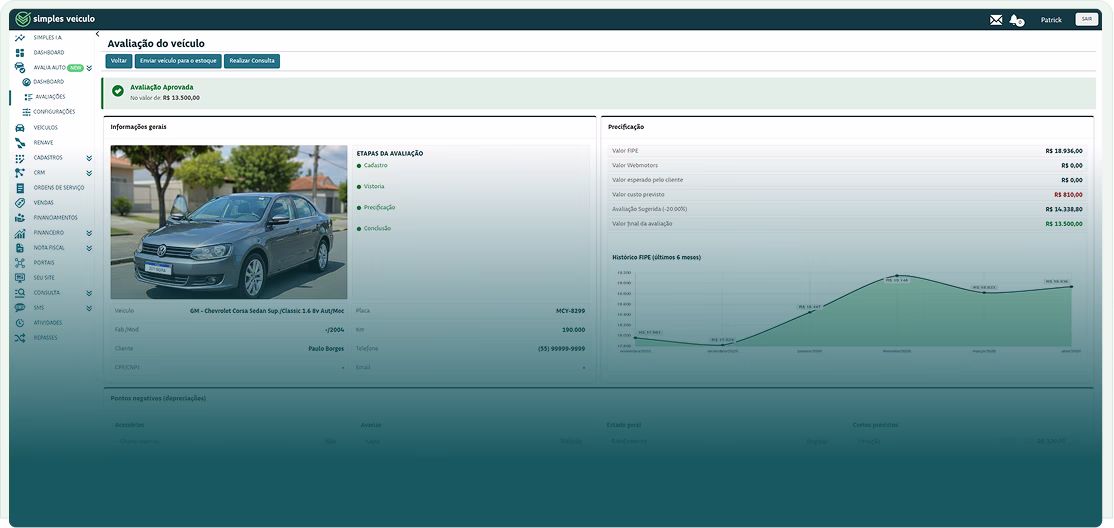Click the vehicle photo thumbnail
The image size is (1114, 528).
point(229,222)
